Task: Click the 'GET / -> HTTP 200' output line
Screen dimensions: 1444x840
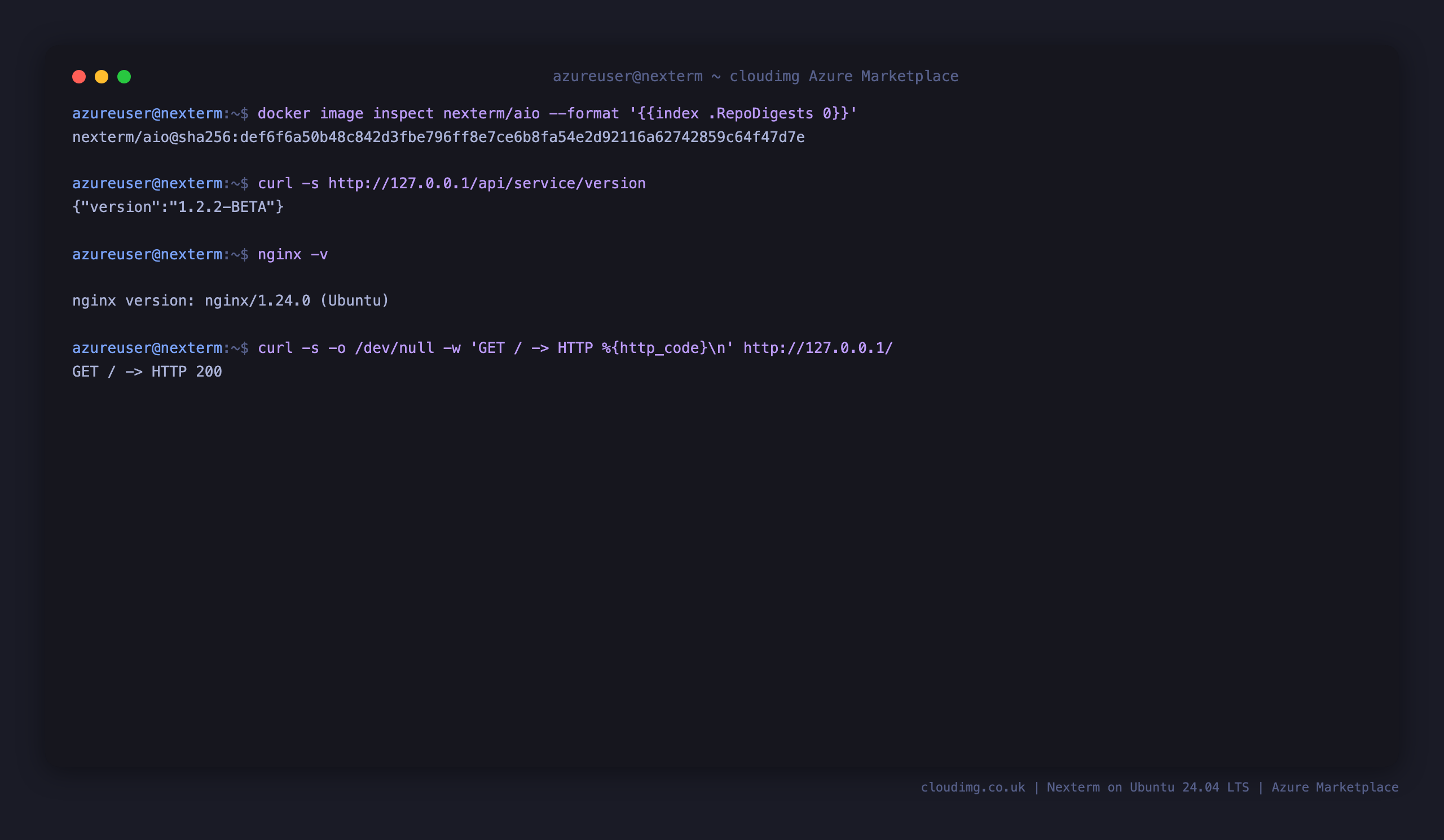Action: coord(147,372)
